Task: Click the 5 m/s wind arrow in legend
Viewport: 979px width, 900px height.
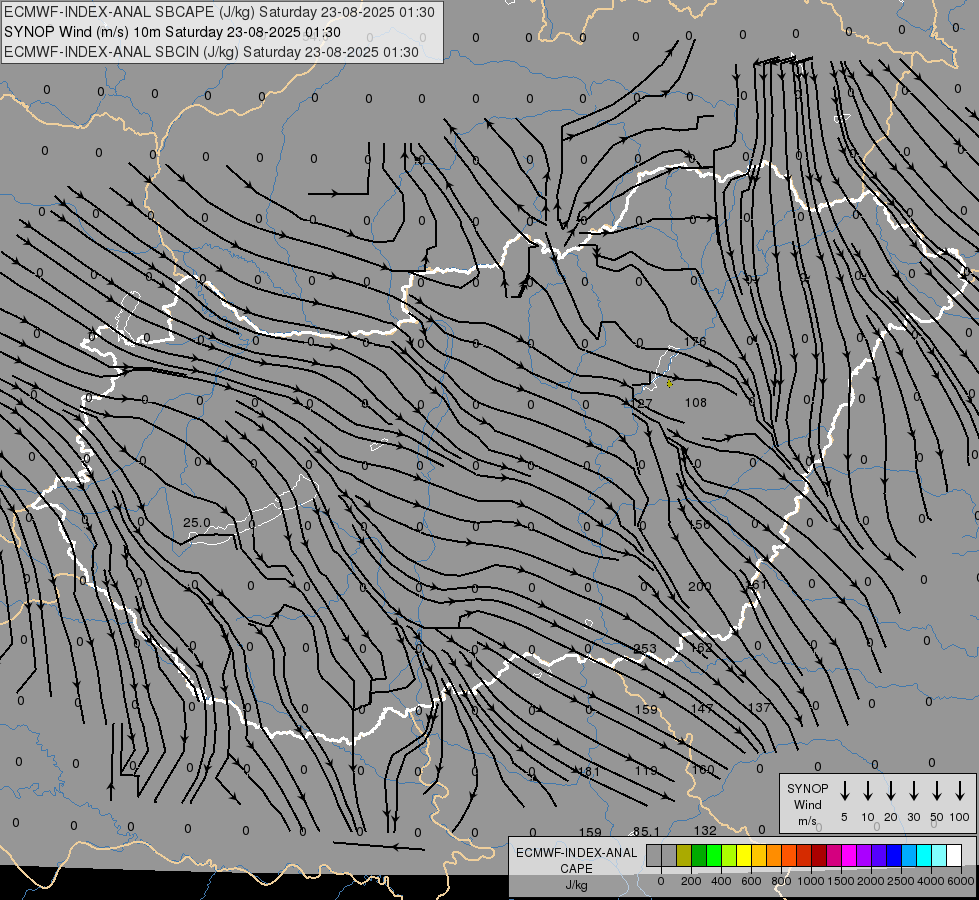Action: (x=844, y=791)
